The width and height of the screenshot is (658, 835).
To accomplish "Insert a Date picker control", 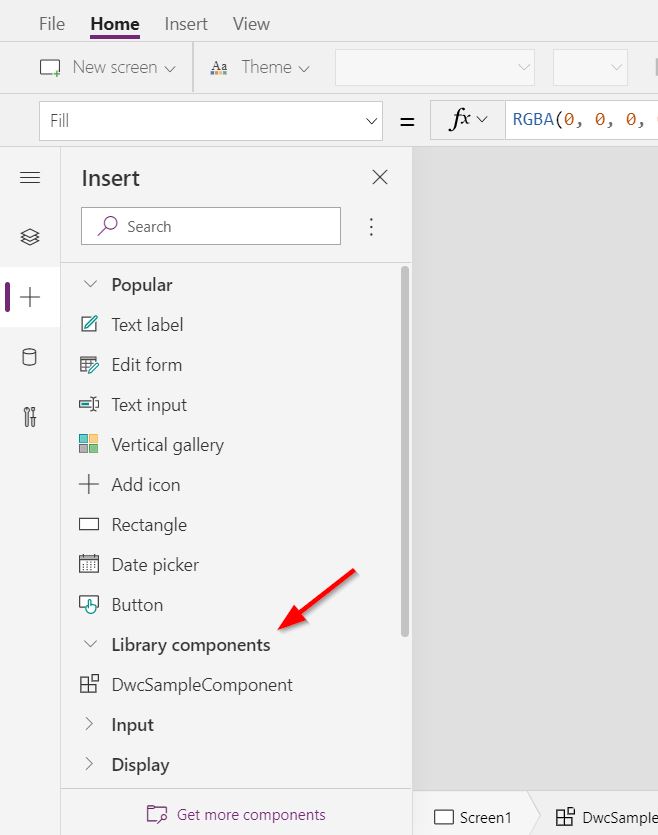I will [155, 564].
